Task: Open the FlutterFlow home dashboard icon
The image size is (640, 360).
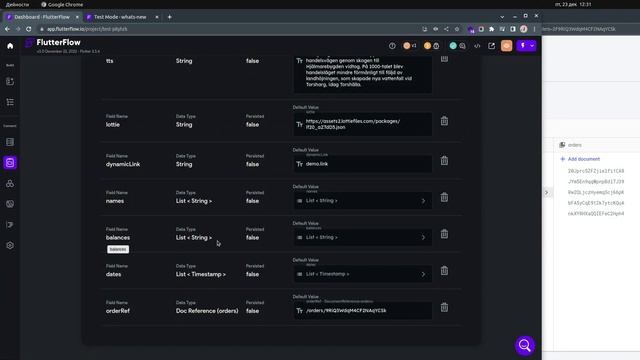Action: [x=10, y=46]
